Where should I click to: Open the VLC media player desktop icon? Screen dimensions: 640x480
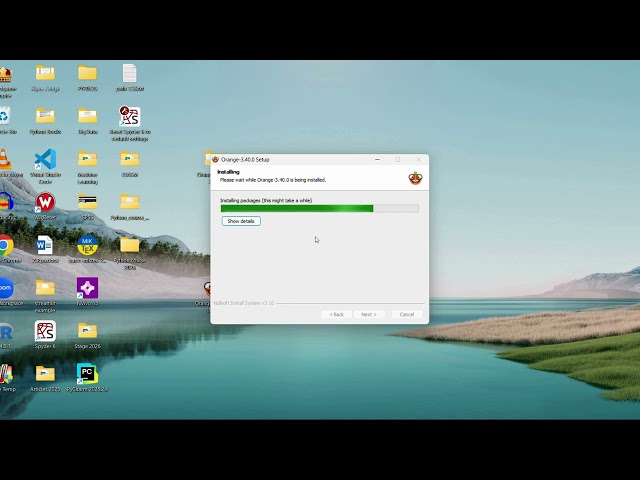coord(5,160)
